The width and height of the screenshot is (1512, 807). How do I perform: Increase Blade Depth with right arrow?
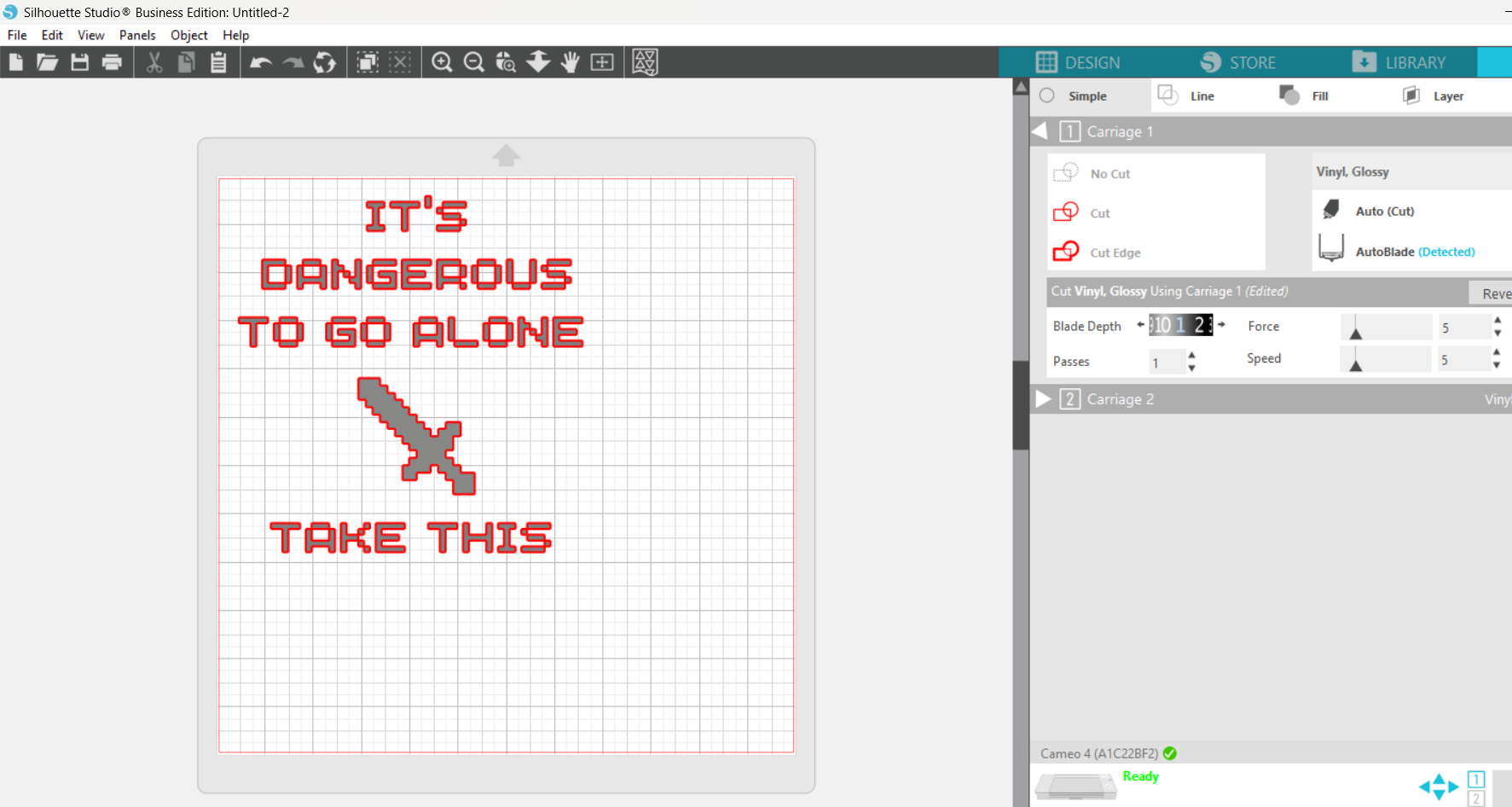[x=1221, y=324]
